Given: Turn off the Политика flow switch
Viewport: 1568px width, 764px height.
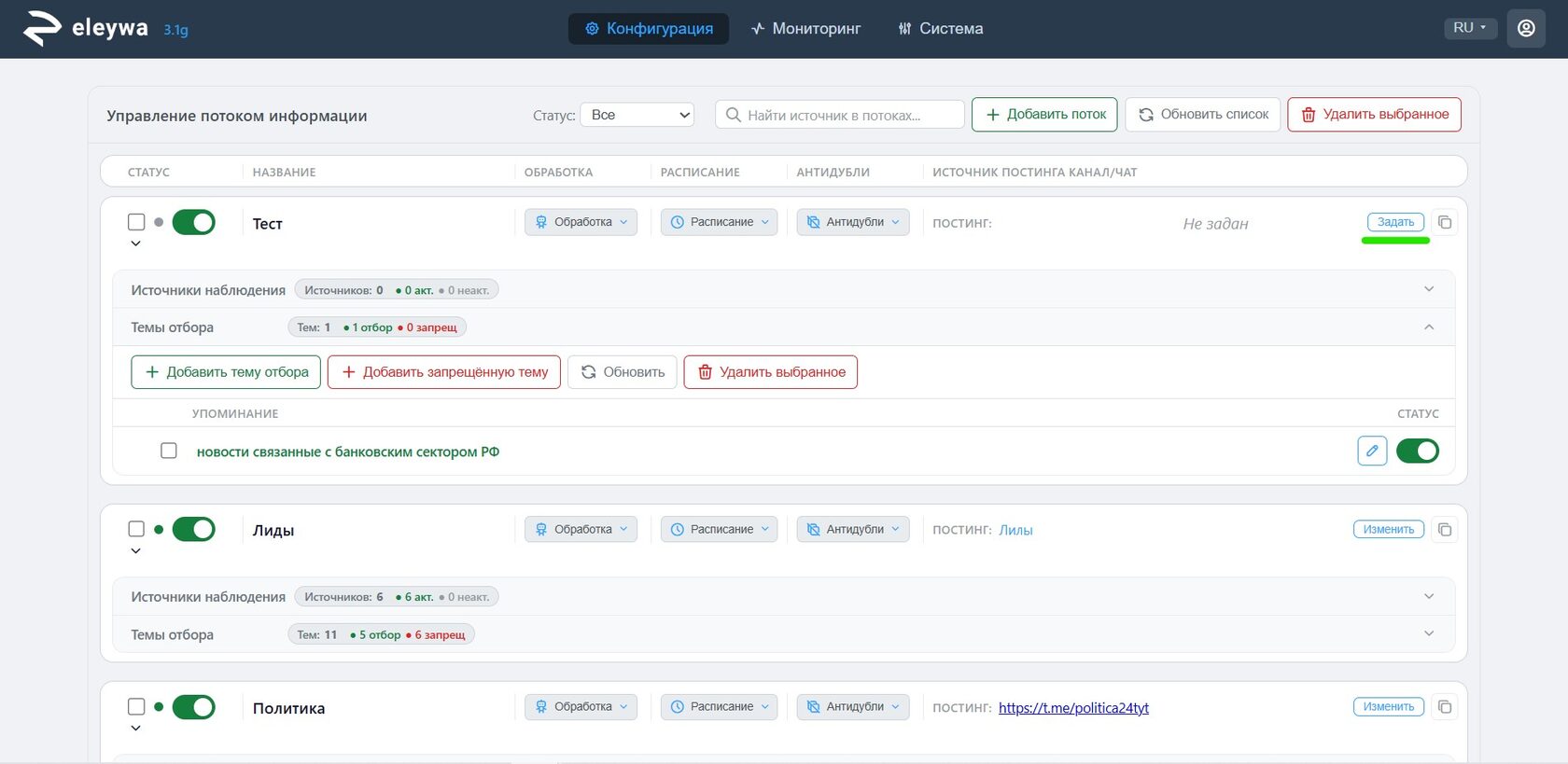Looking at the screenshot, I should tap(194, 707).
